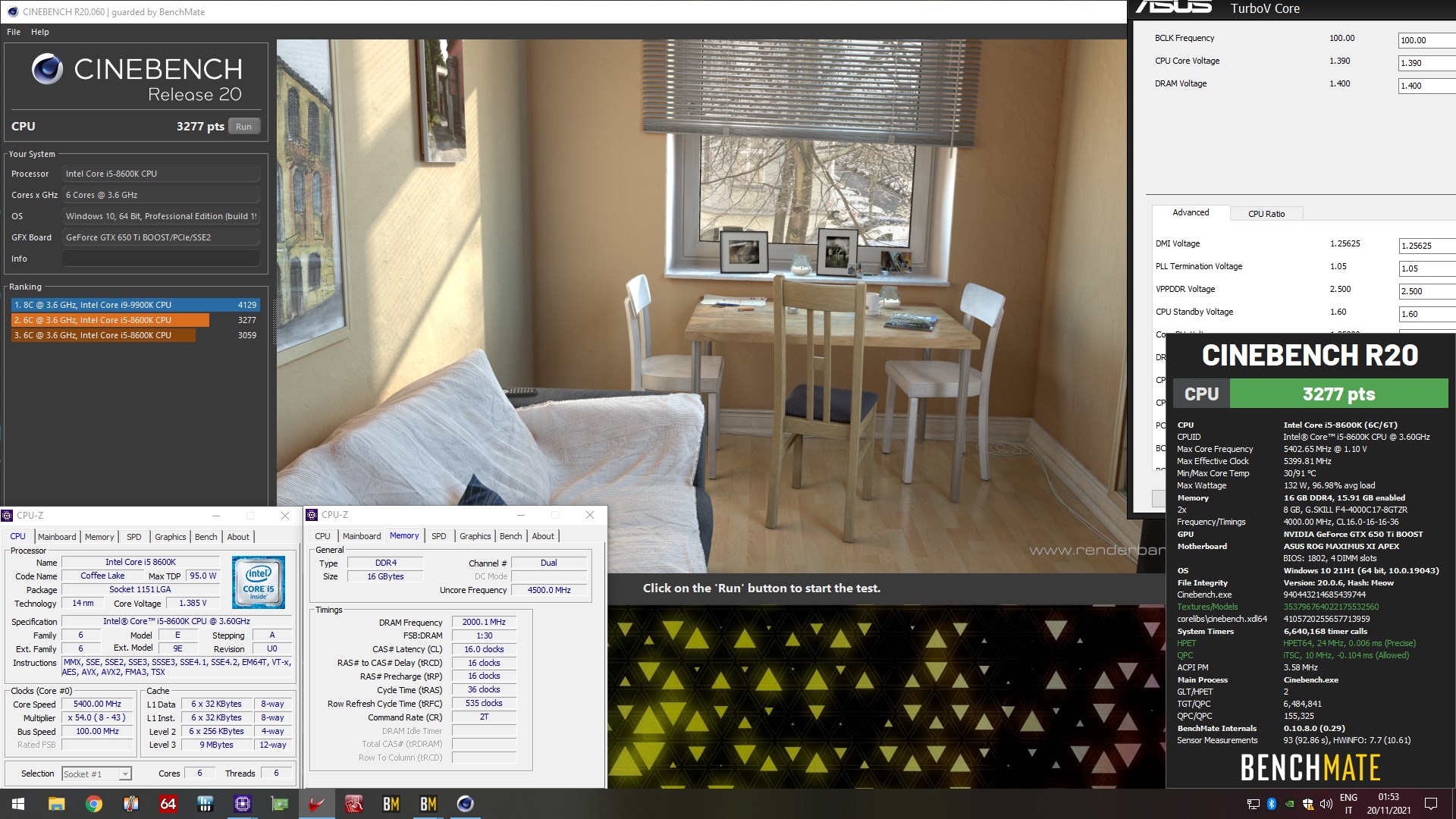Click the CPU Standby Voltage input field
This screenshot has height=819, width=1456.
(1427, 314)
